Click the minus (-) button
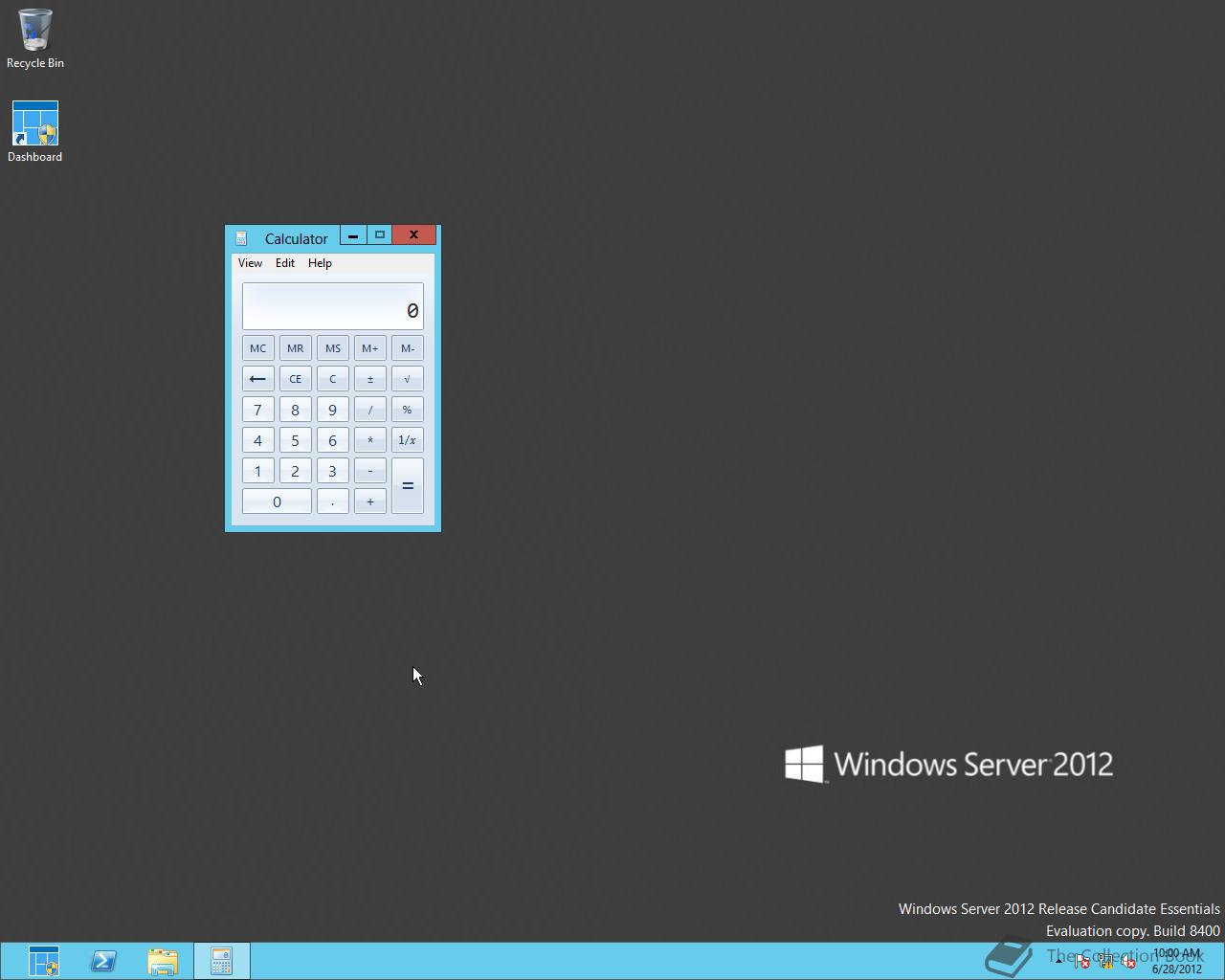1225x980 pixels. click(370, 471)
